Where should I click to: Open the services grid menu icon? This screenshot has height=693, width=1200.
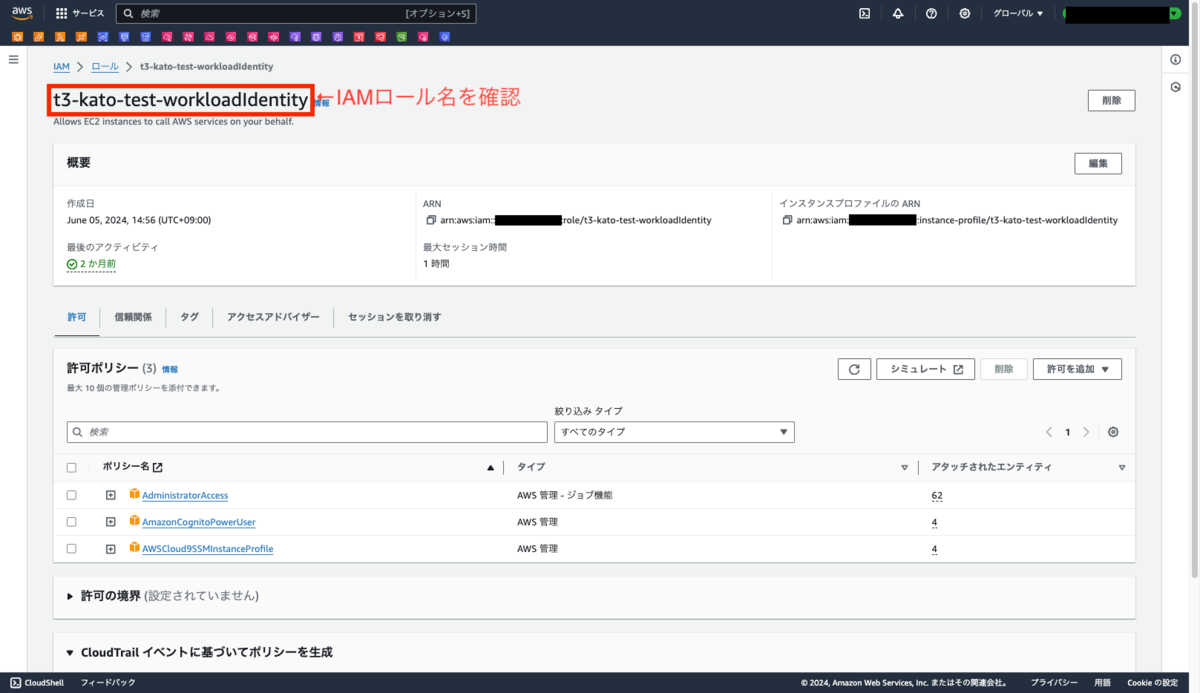click(x=61, y=14)
